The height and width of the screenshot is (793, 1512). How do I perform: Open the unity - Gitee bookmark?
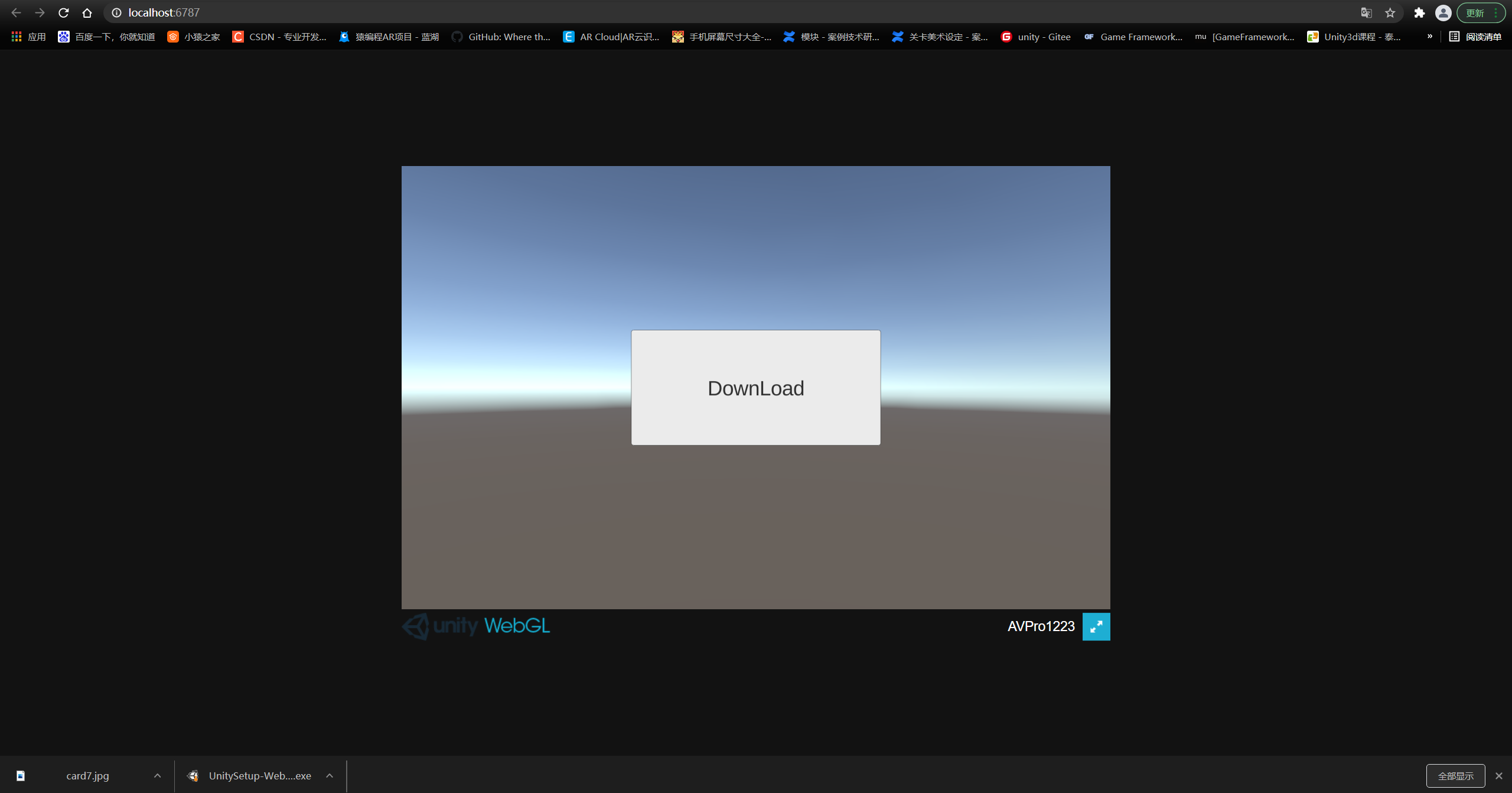tap(1036, 37)
